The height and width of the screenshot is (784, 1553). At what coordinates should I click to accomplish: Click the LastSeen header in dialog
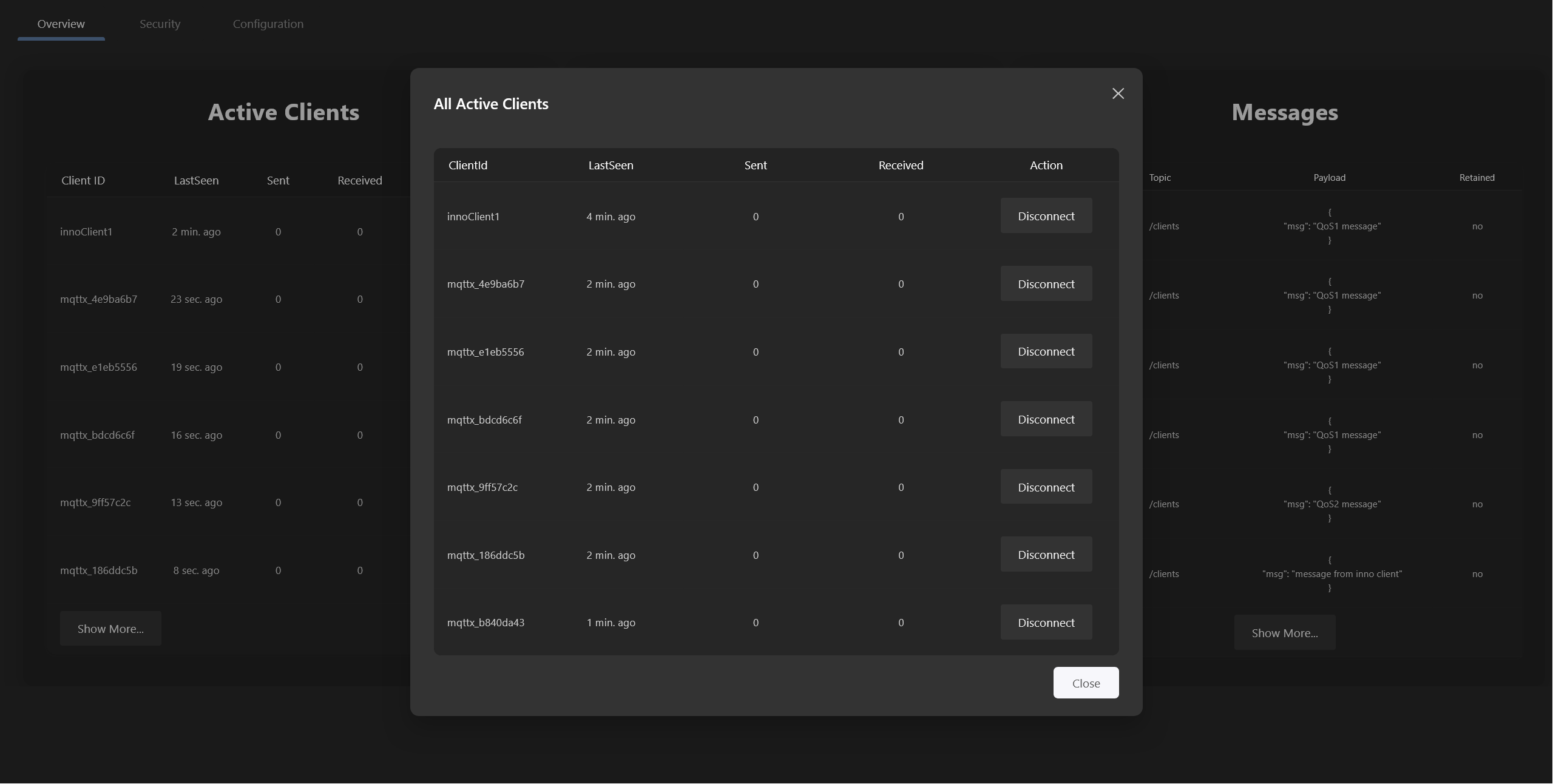coord(611,165)
